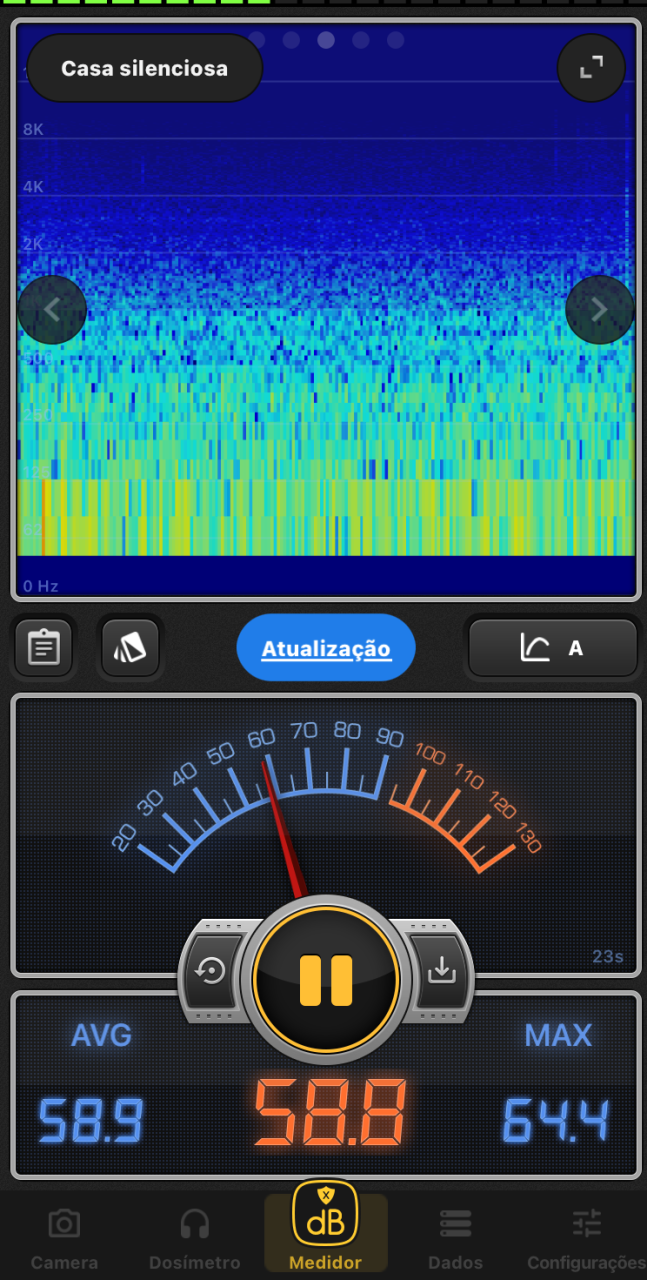Tap the eraser clear icon
This screenshot has width=647, height=1280.
(130, 648)
